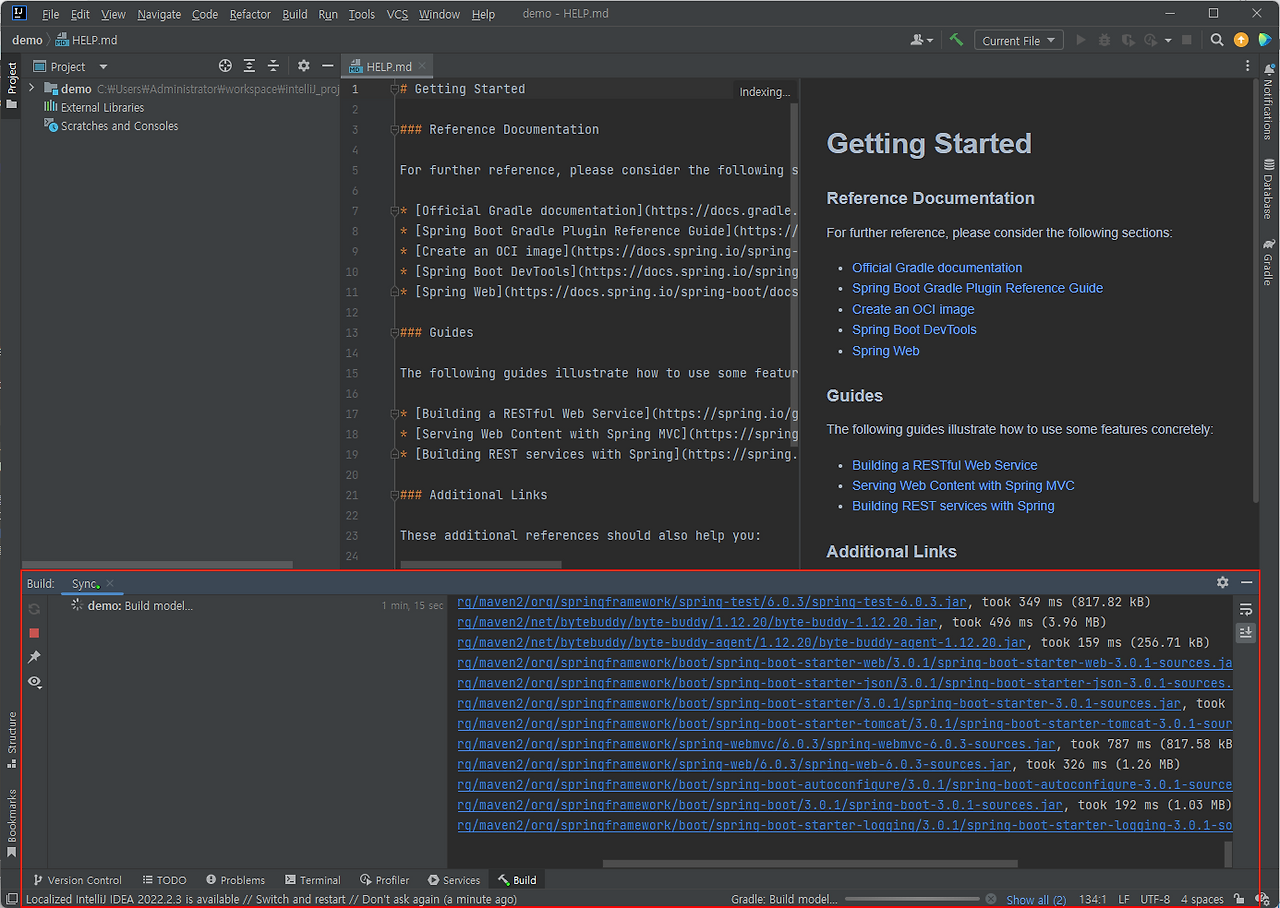The height and width of the screenshot is (908, 1280).
Task: Click Collapse All in Project panel
Action: [273, 66]
